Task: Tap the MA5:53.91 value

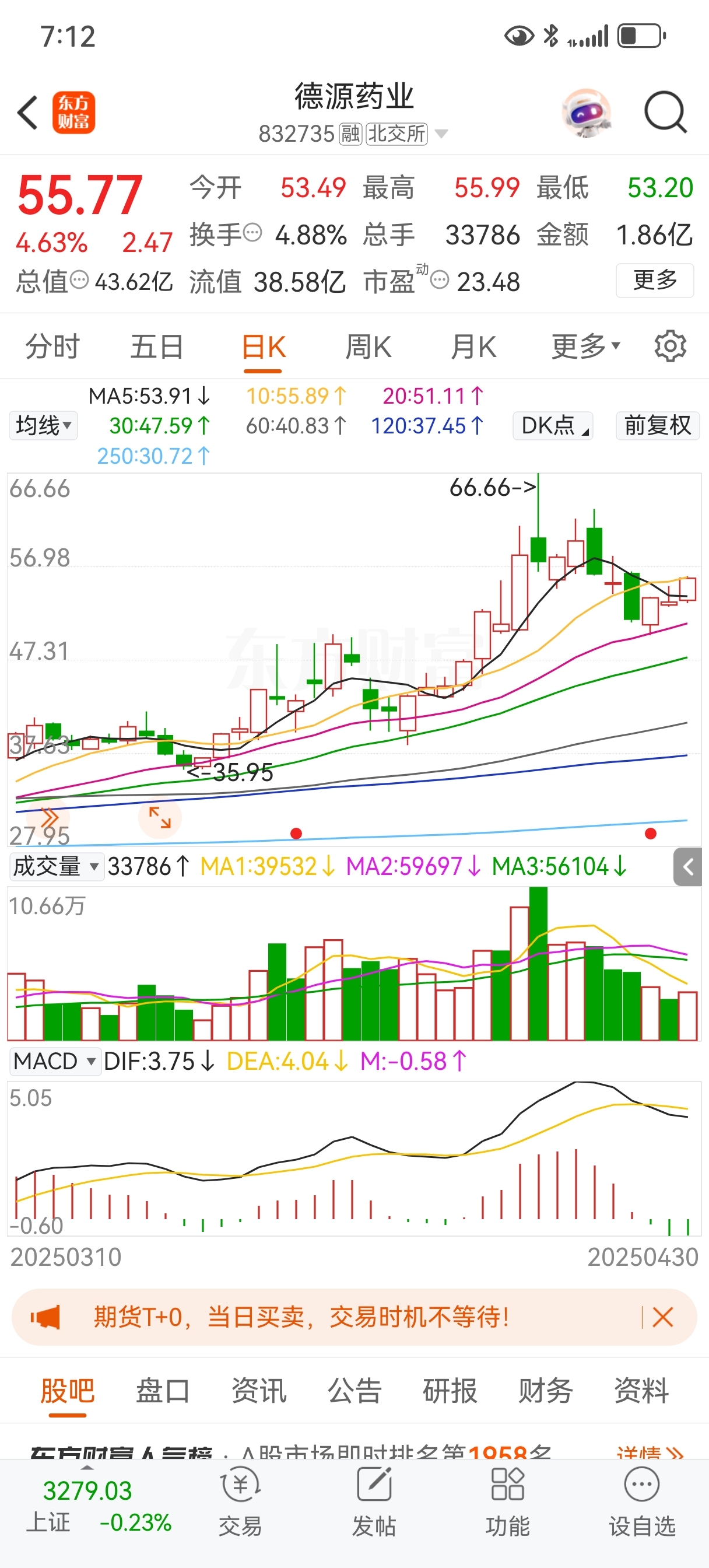Action: pyautogui.click(x=149, y=396)
